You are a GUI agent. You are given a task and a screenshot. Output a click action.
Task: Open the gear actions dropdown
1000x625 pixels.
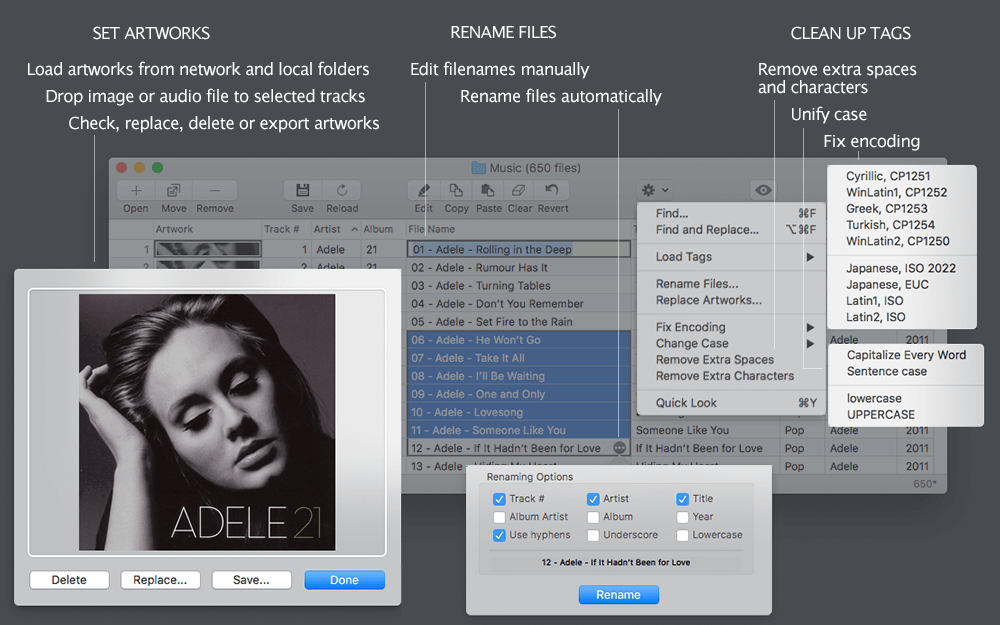tap(655, 190)
